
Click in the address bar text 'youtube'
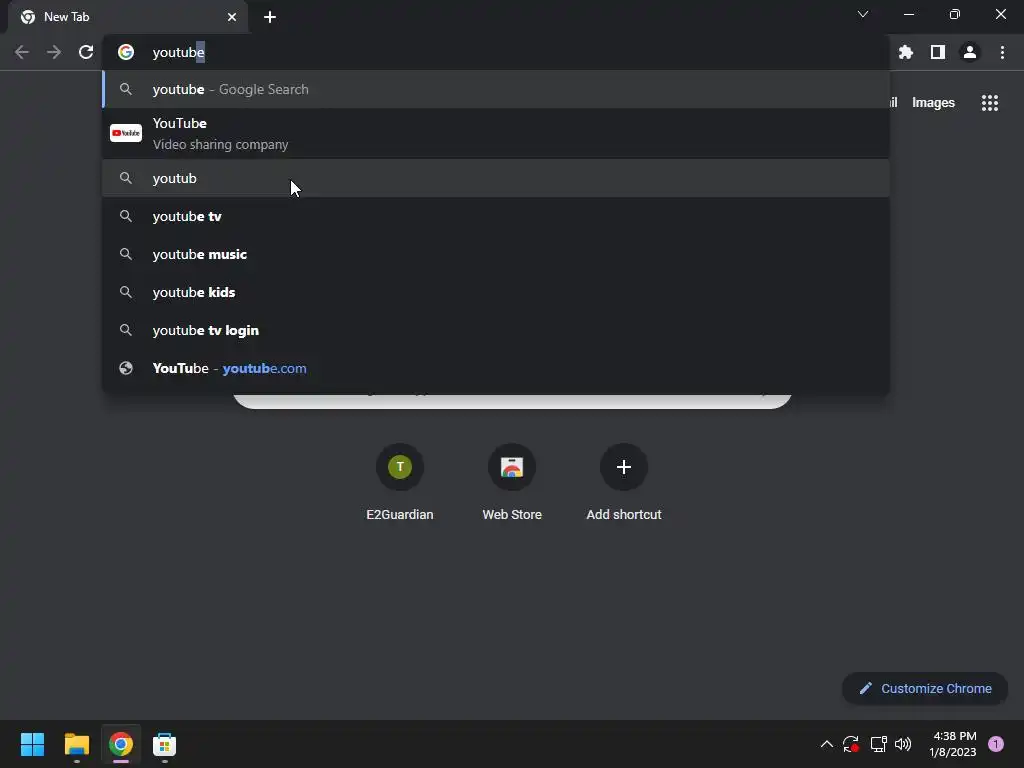pyautogui.click(x=178, y=52)
